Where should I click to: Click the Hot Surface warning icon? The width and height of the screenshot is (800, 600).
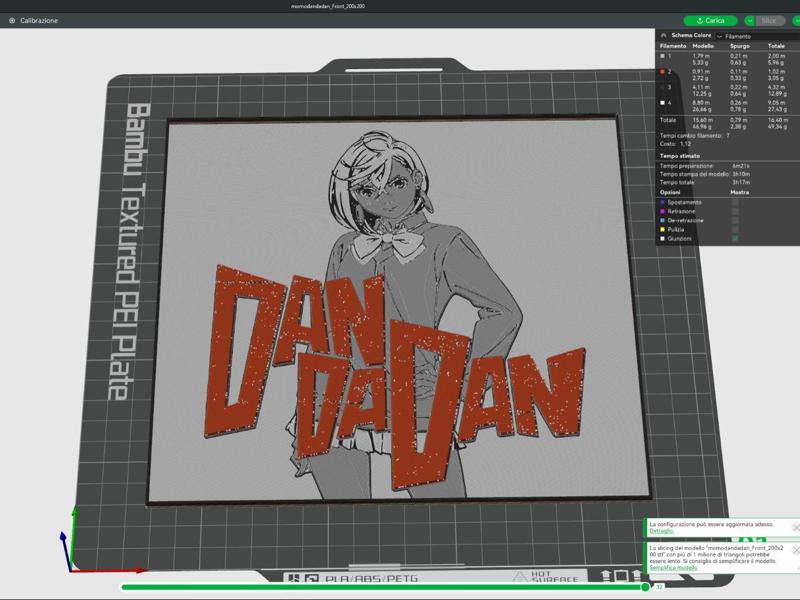tap(520, 575)
